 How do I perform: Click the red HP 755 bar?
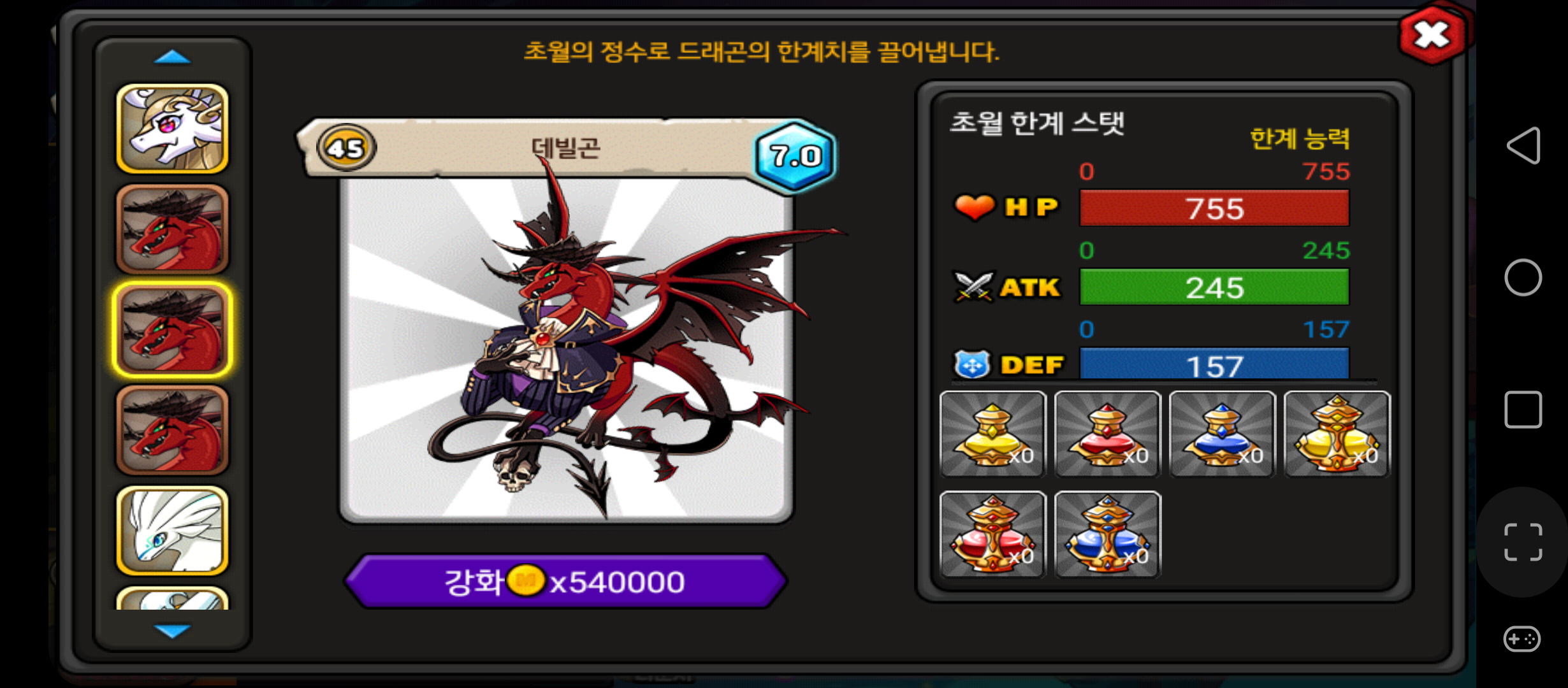coord(1214,208)
